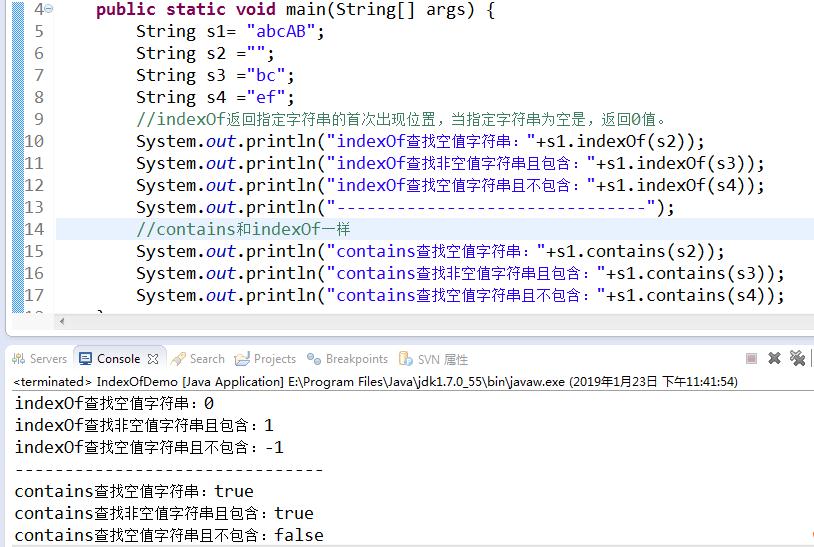814x547 pixels.
Task: Click the string literal "abcAB" on line 5
Action: [x=281, y=32]
